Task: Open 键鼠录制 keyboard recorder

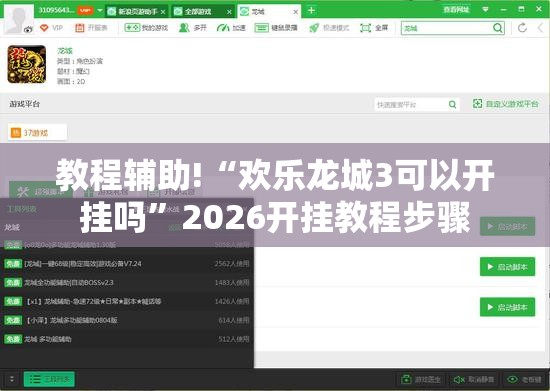Action: coord(276,28)
